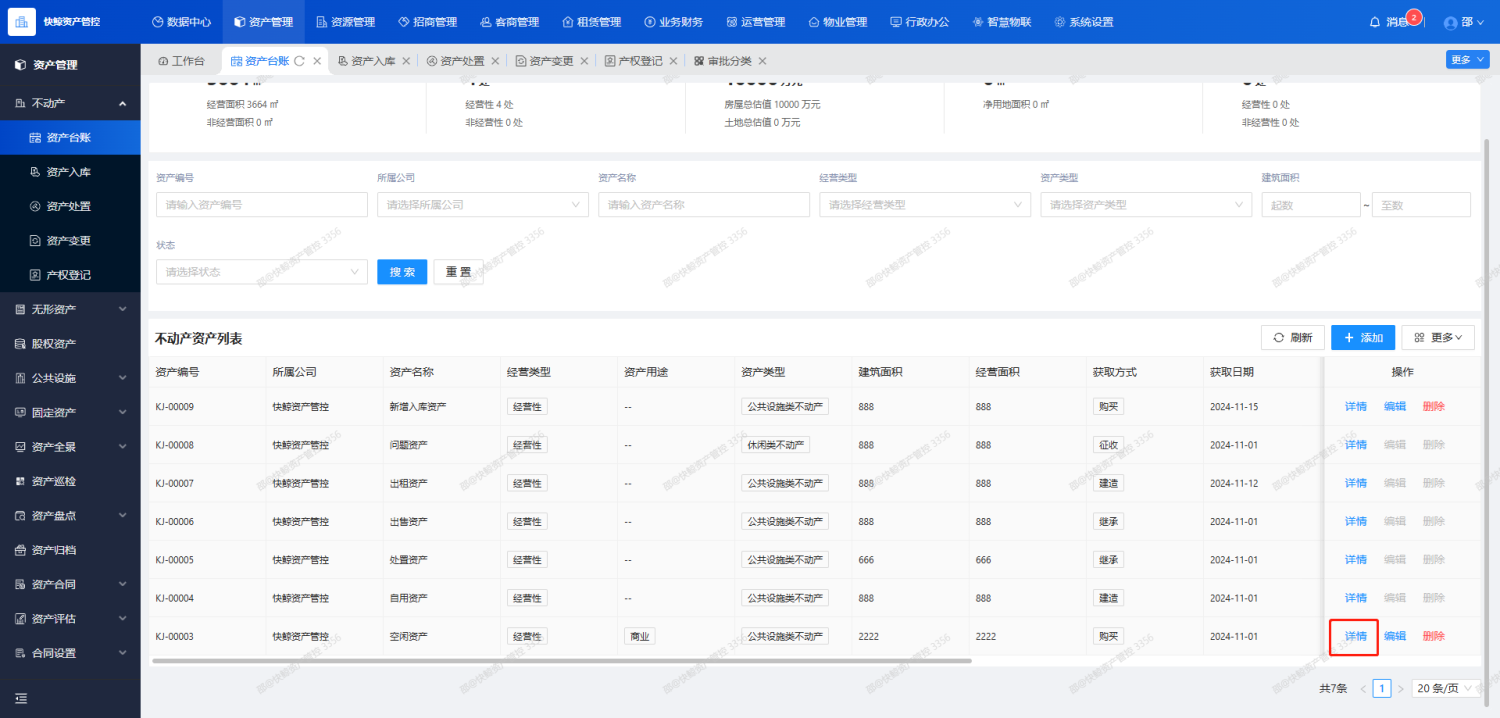
Task: Close the 资产台账 tab
Action: coord(317,61)
